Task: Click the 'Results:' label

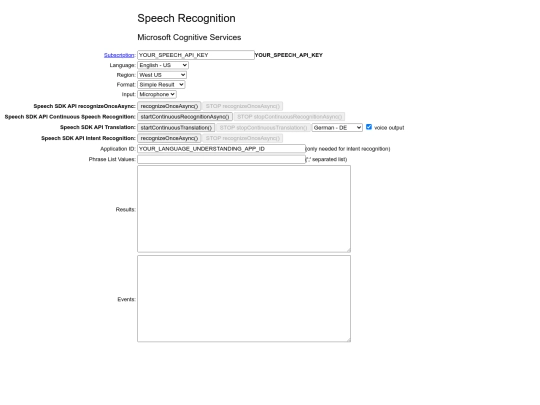Action: (x=125, y=209)
